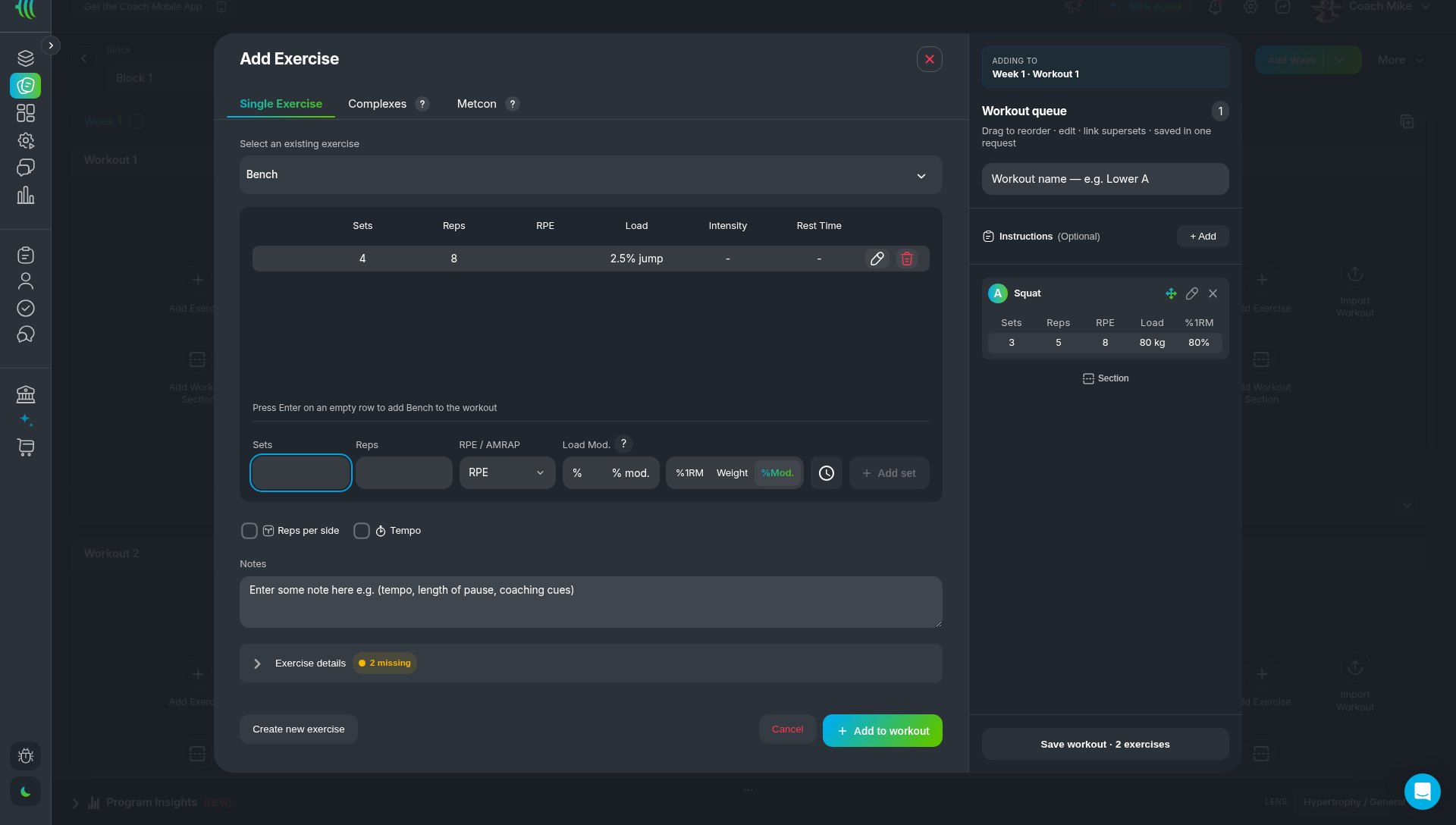Delete the 4x8 Bench set row
Screen dimensions: 1456x825
pos(906,259)
